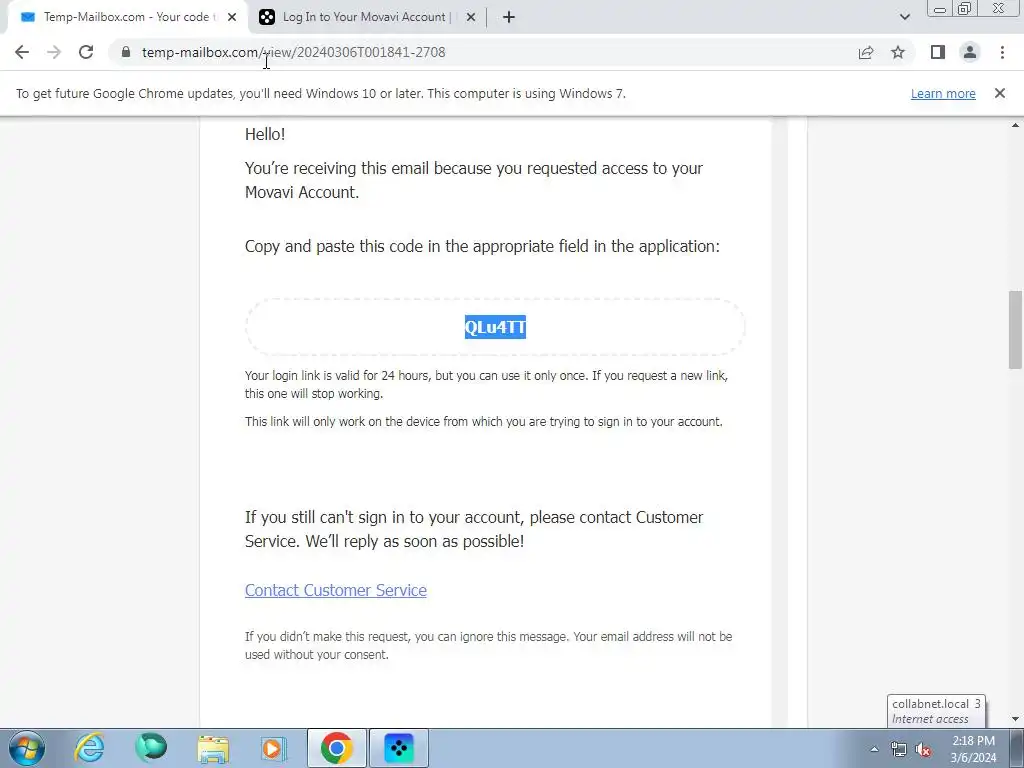Open network status tray icon
The image size is (1024, 768).
click(899, 749)
